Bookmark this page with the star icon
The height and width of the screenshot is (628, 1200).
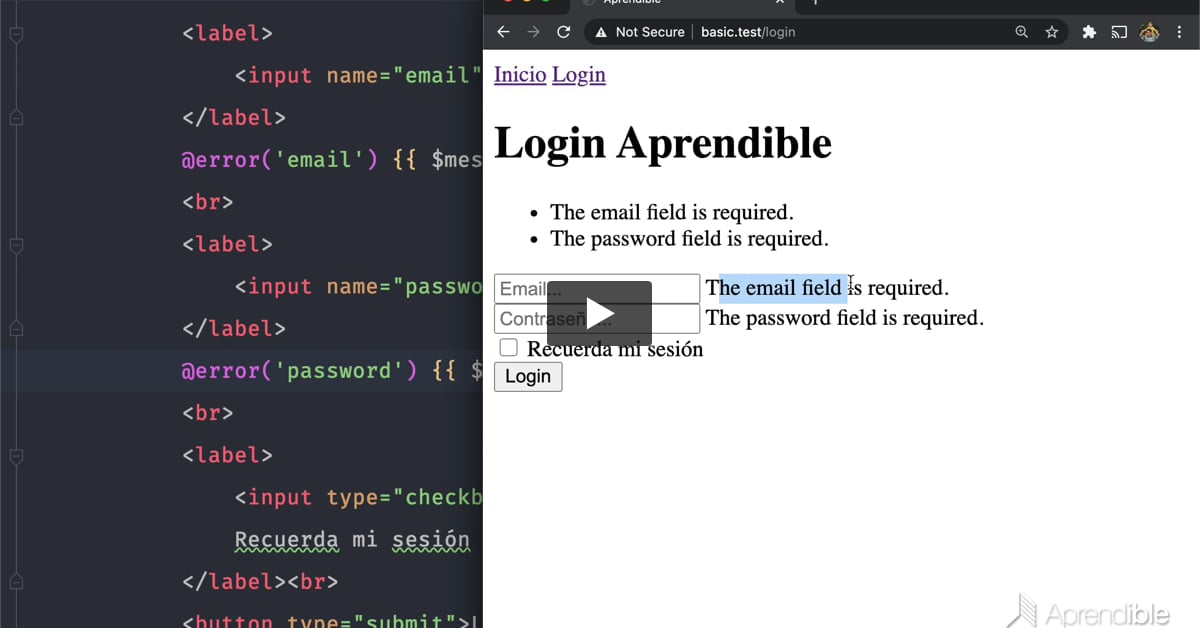1052,32
